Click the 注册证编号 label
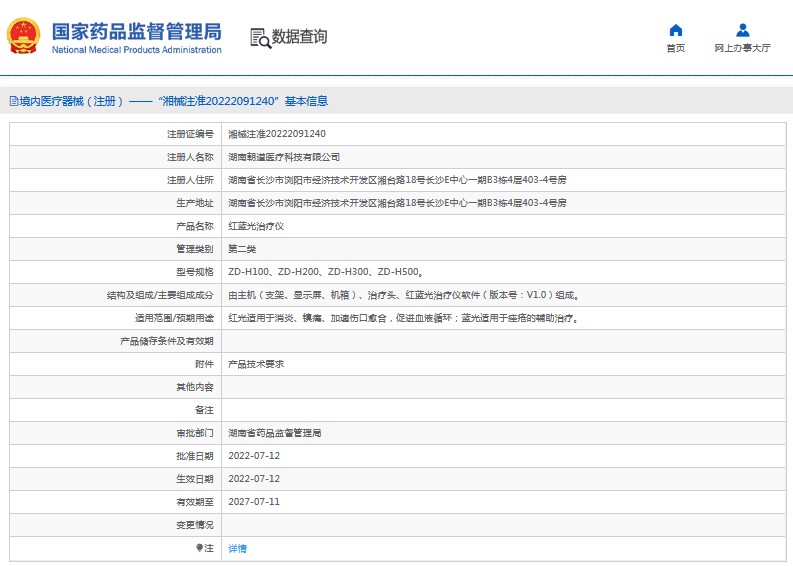793x566 pixels. [x=190, y=134]
